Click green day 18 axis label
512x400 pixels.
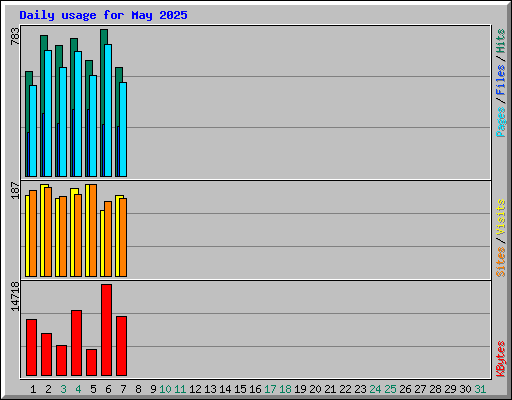coord(285,389)
